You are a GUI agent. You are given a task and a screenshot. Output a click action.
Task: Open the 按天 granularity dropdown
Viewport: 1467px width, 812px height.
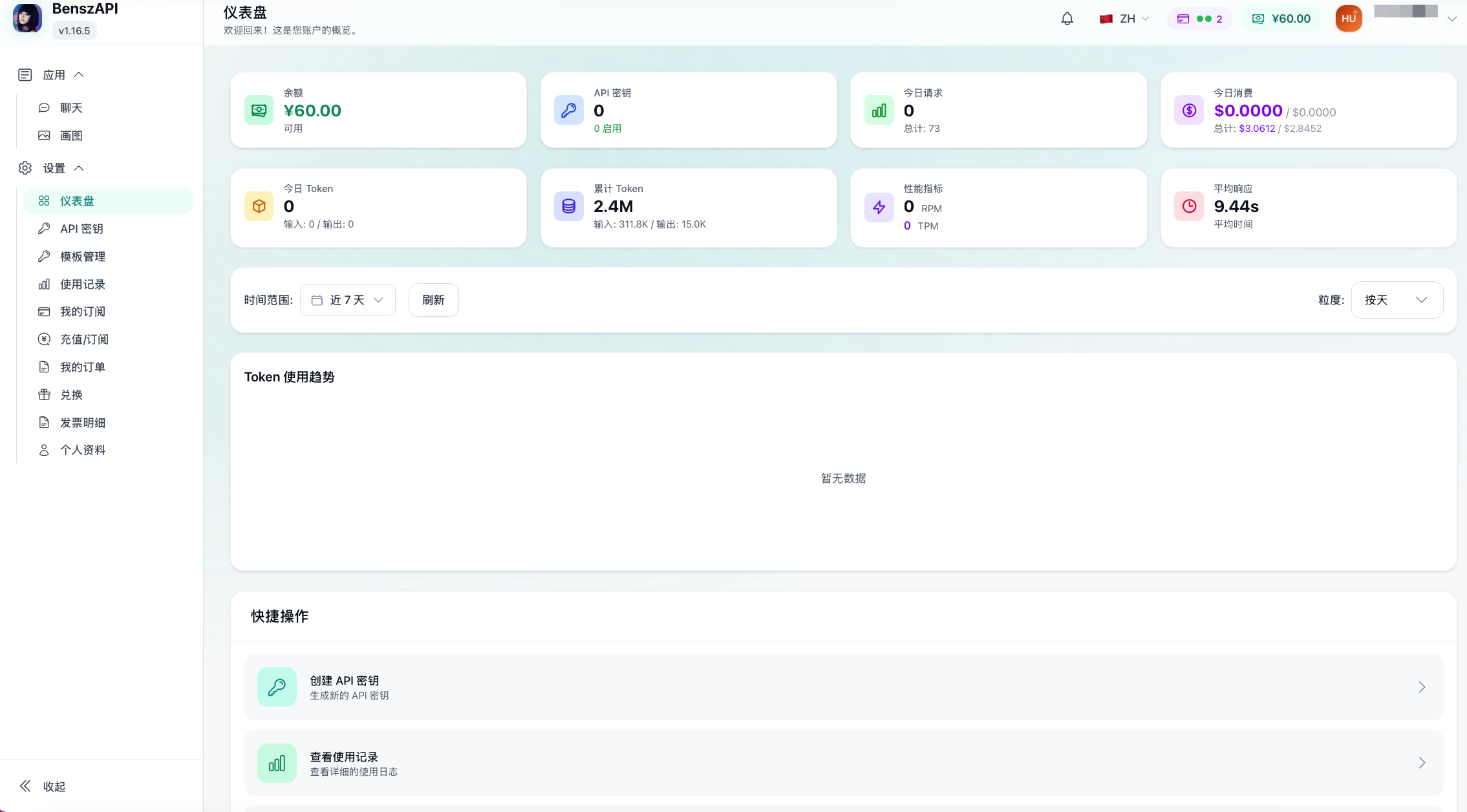(x=1397, y=300)
